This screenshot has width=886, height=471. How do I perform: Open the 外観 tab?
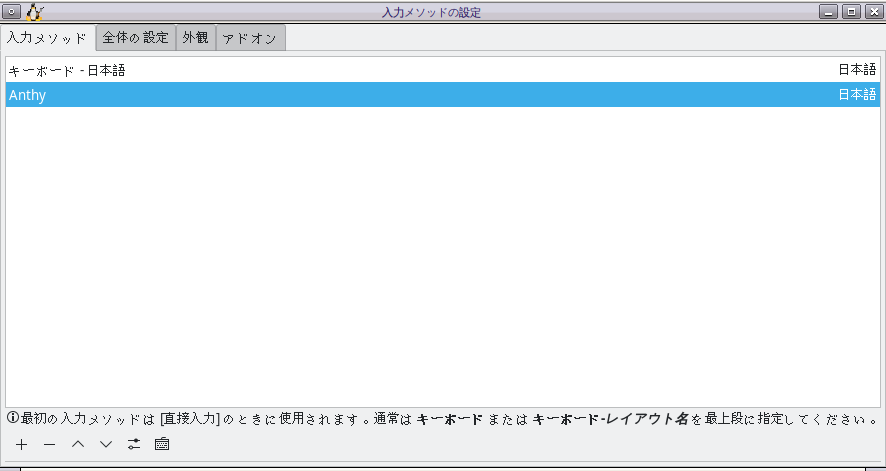click(x=196, y=38)
